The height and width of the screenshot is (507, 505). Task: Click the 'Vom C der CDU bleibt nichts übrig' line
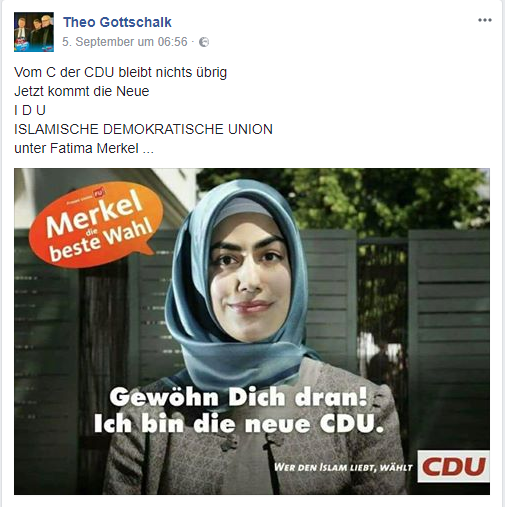click(120, 72)
